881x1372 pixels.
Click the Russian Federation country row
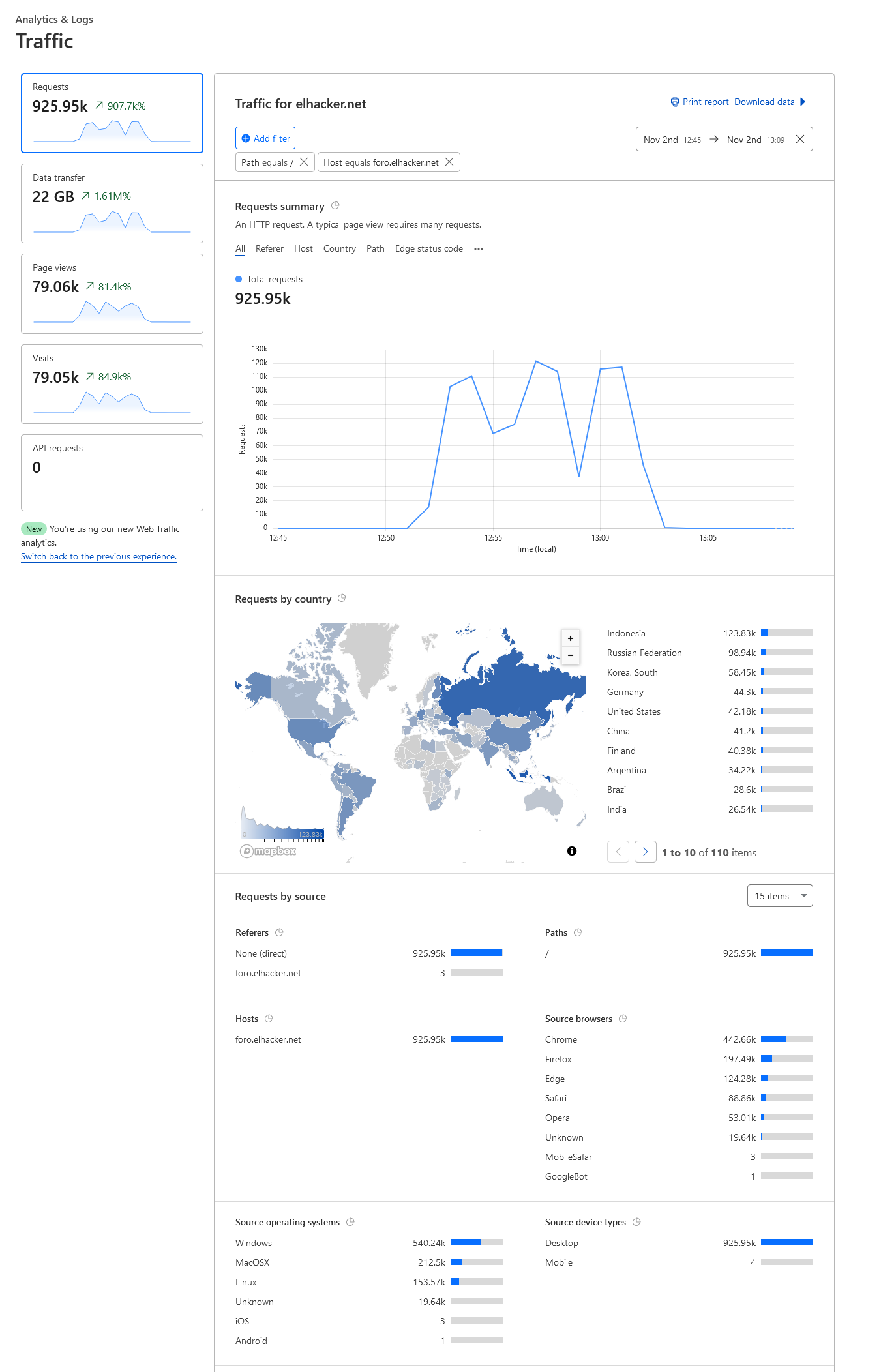coord(709,653)
